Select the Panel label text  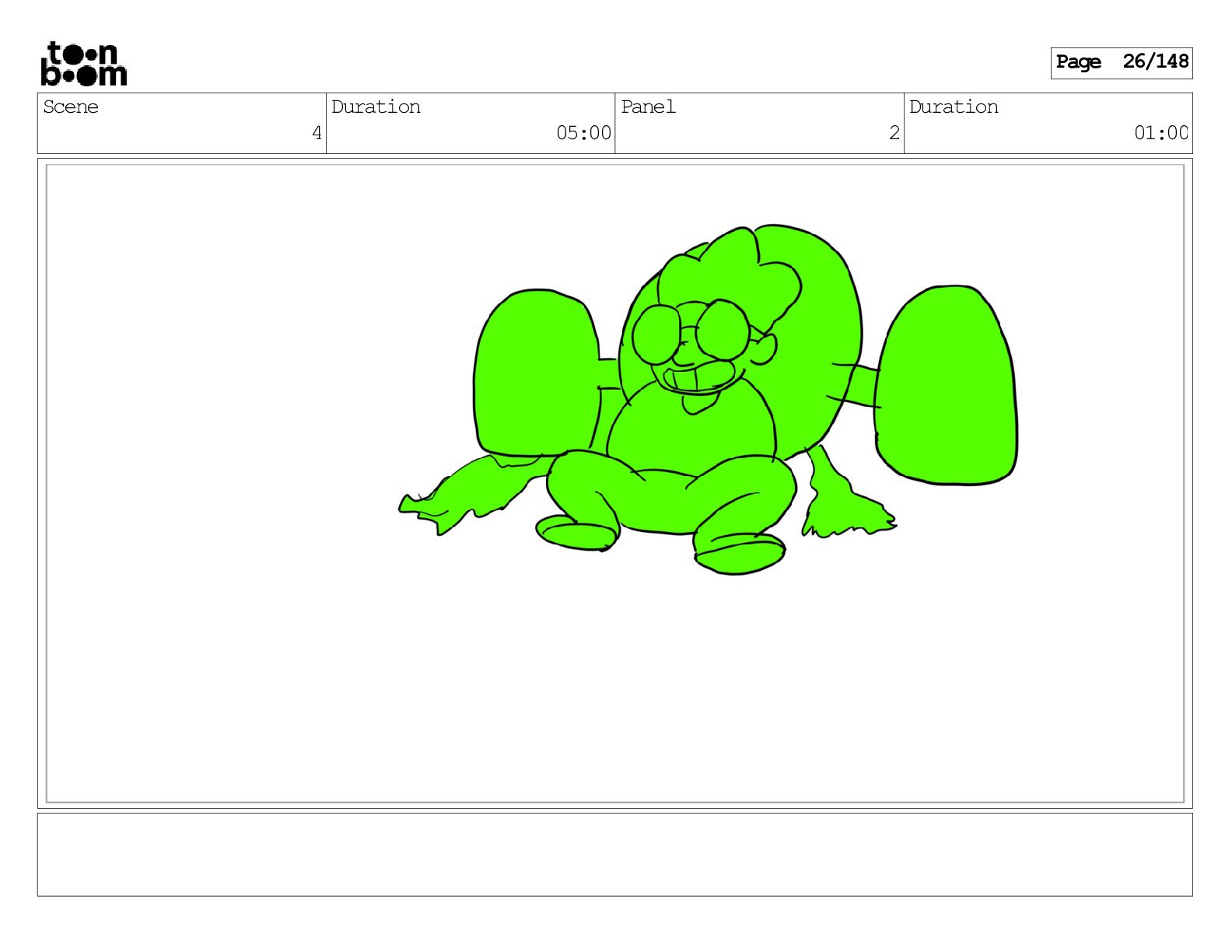(x=648, y=107)
